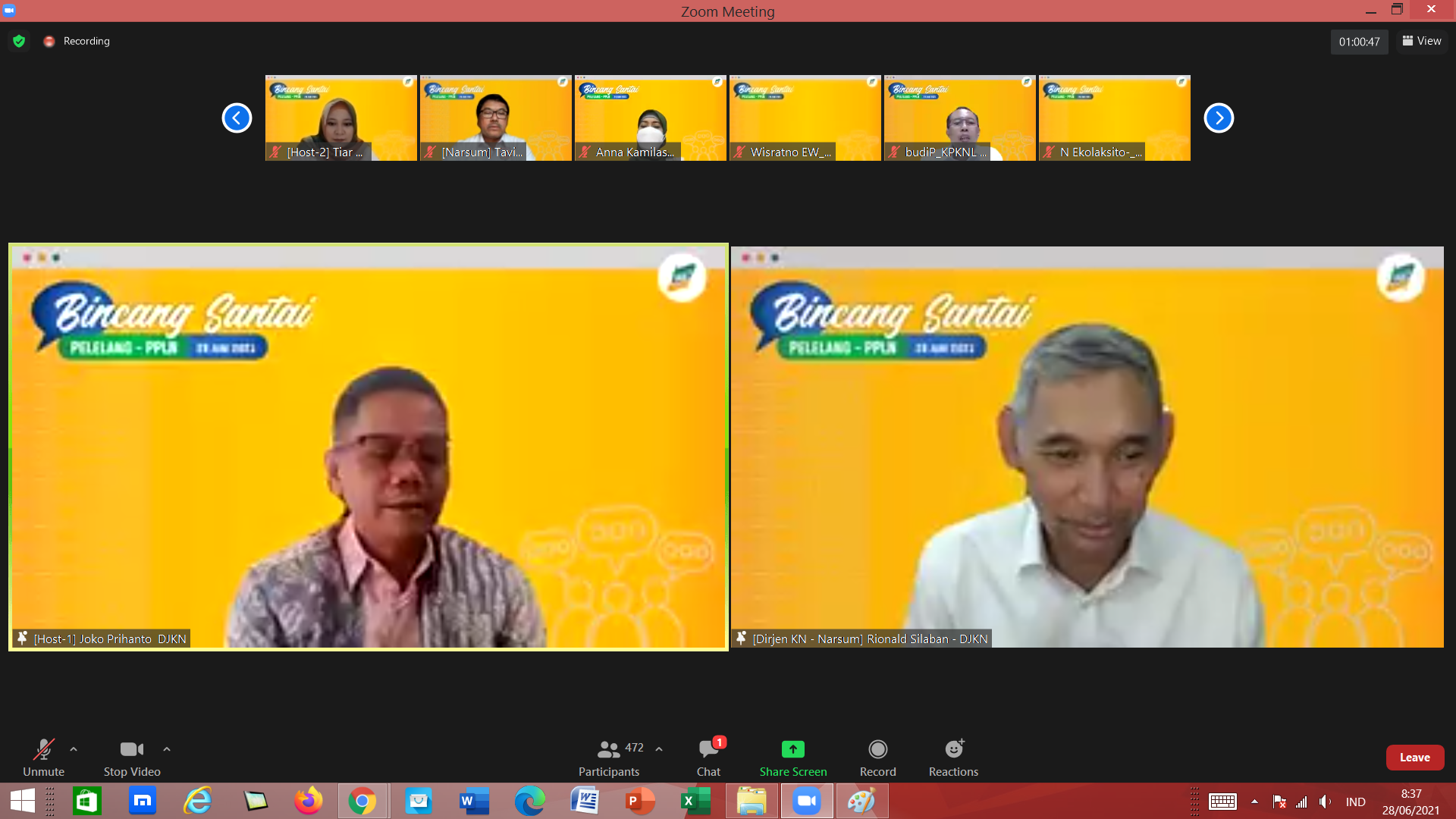Click the red Leave button
Screen dimensions: 1456x819
[x=1415, y=757]
